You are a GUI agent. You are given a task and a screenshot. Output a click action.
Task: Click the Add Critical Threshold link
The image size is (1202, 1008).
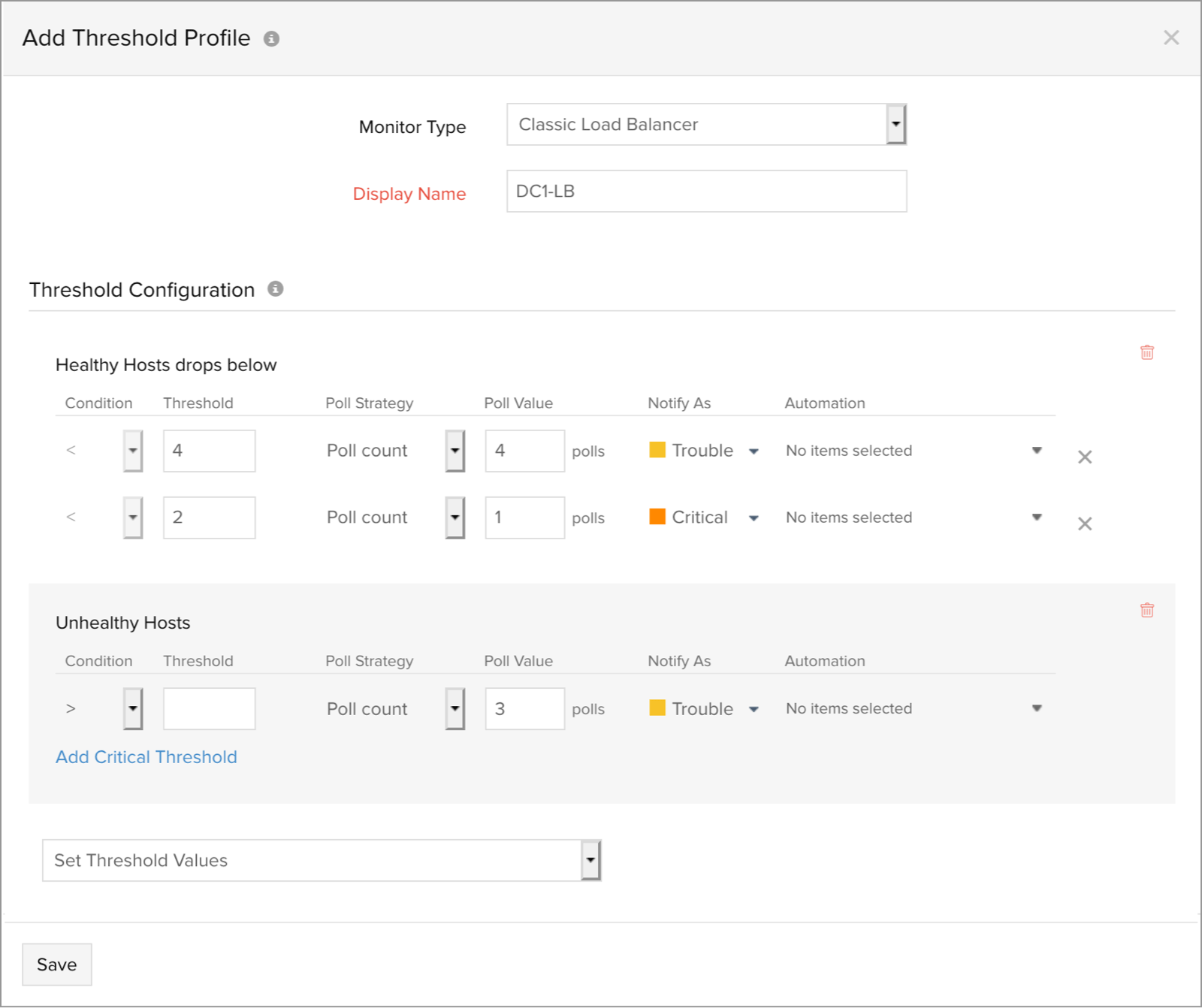click(x=146, y=757)
